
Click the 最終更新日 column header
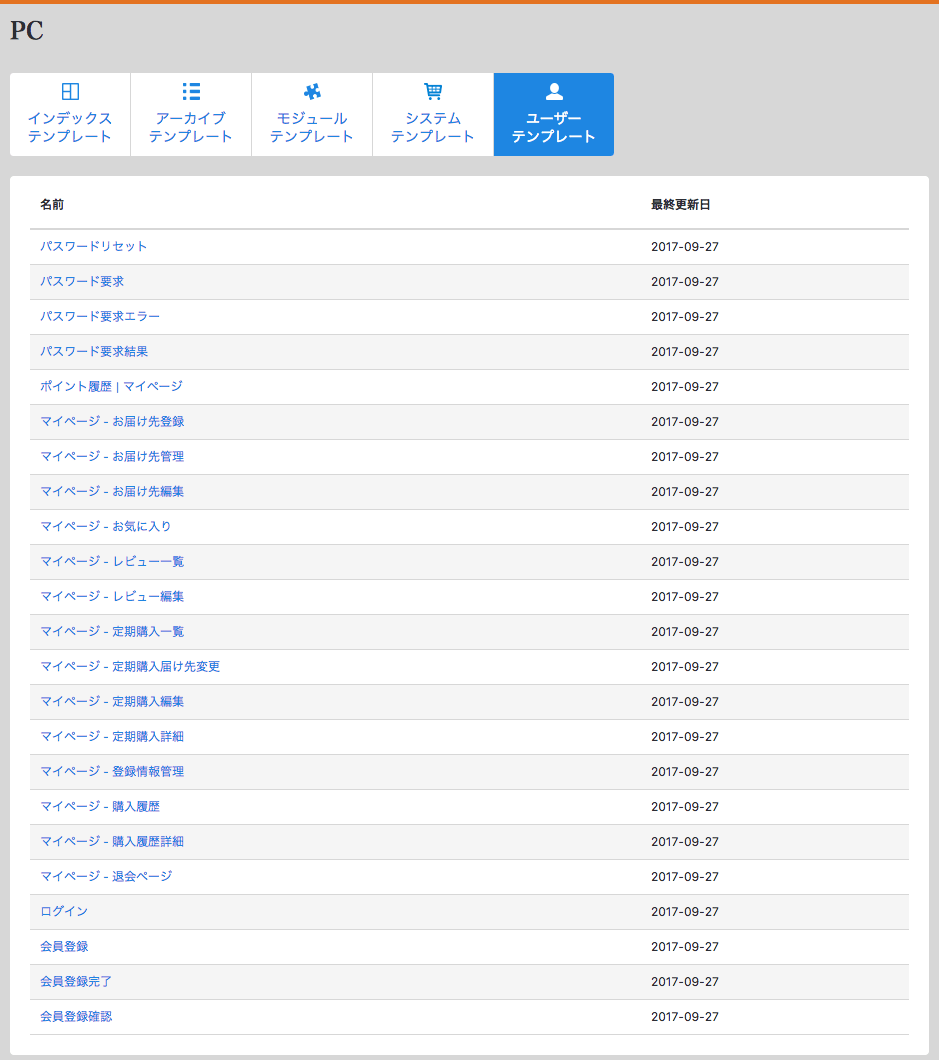680,204
